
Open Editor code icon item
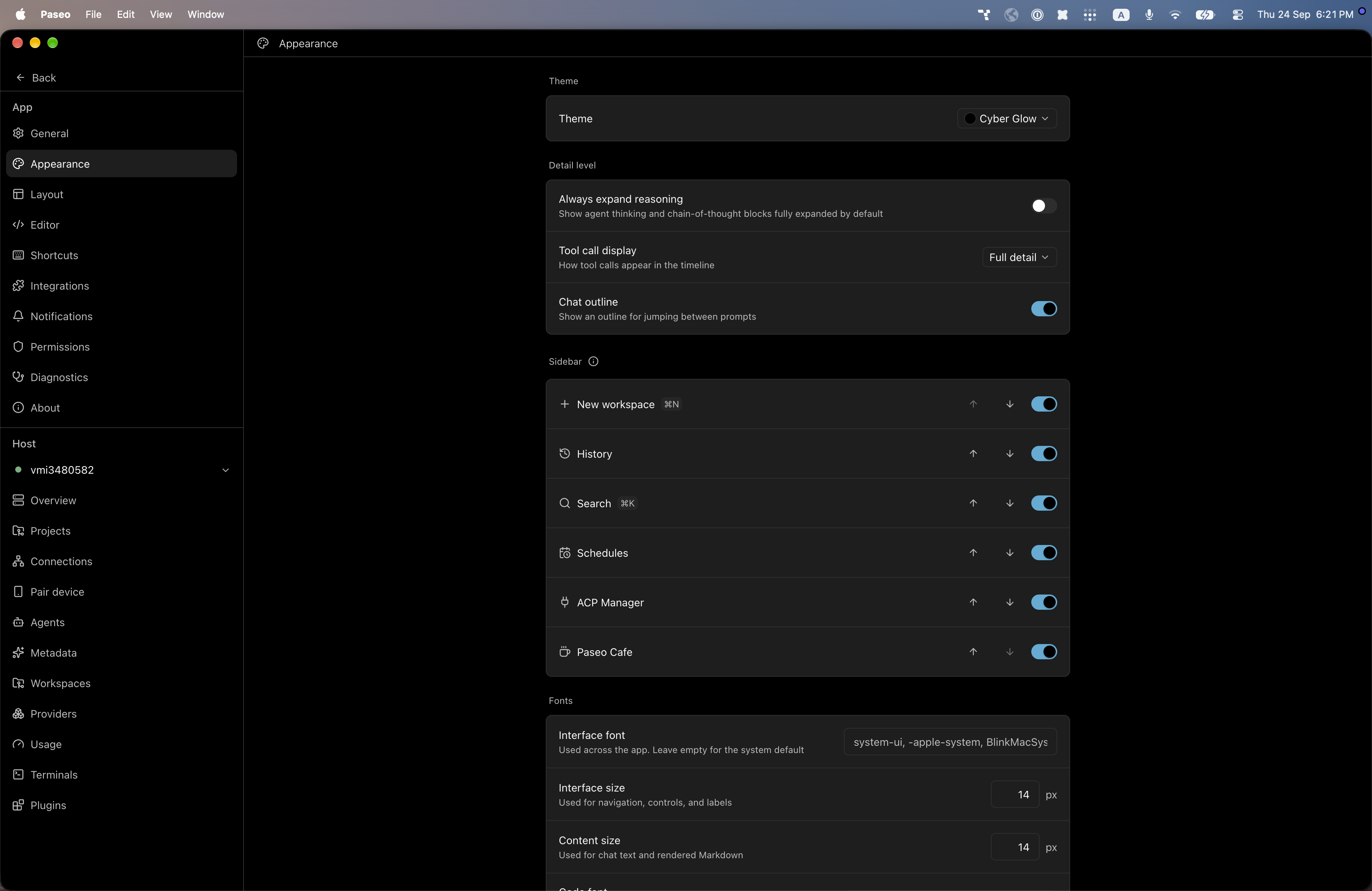[18, 225]
